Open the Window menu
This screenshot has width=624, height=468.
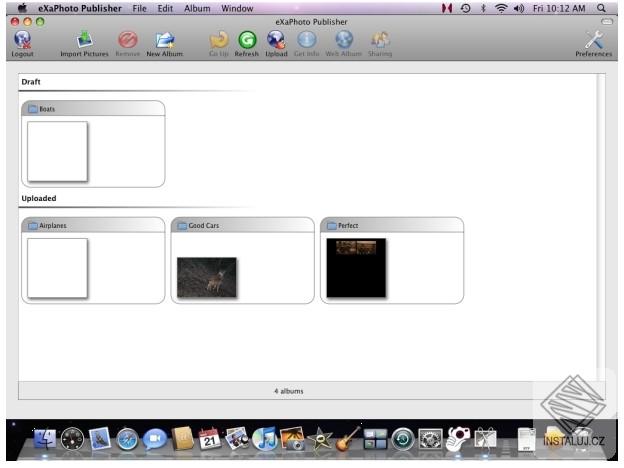click(x=237, y=8)
